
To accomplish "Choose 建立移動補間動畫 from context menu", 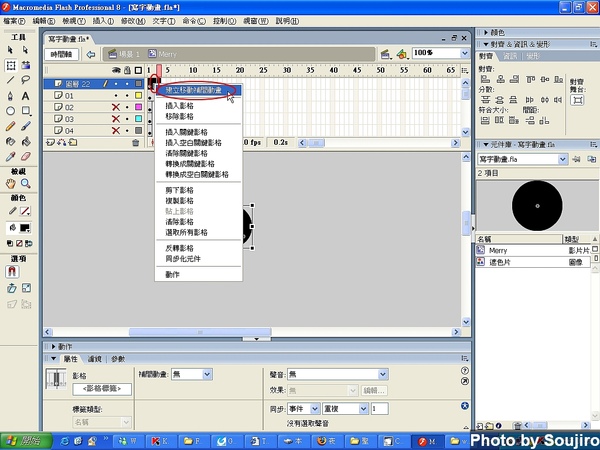I will pyautogui.click(x=198, y=90).
